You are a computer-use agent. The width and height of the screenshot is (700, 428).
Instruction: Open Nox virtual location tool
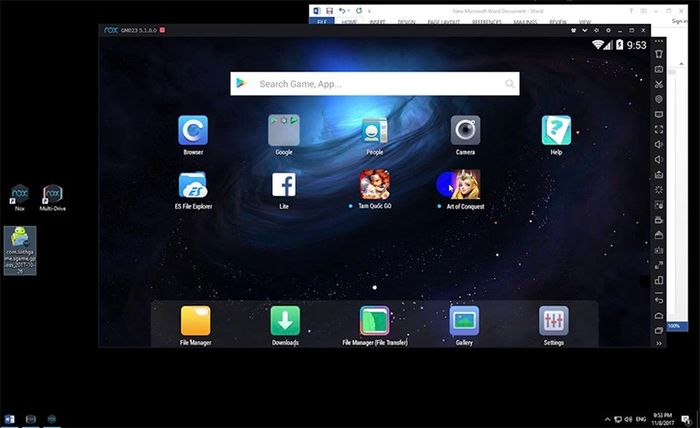[658, 99]
